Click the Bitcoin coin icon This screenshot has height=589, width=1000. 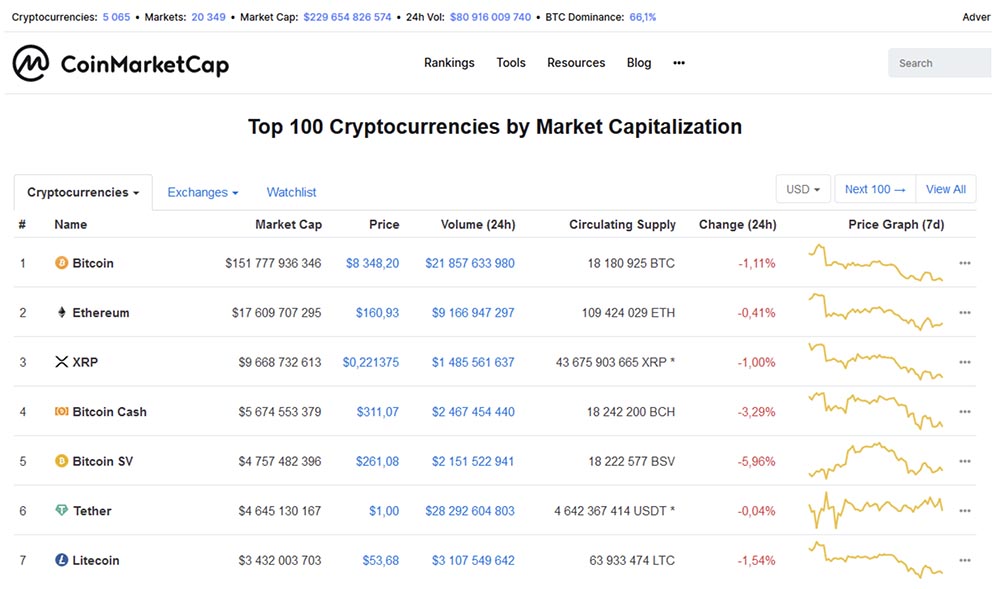62,263
